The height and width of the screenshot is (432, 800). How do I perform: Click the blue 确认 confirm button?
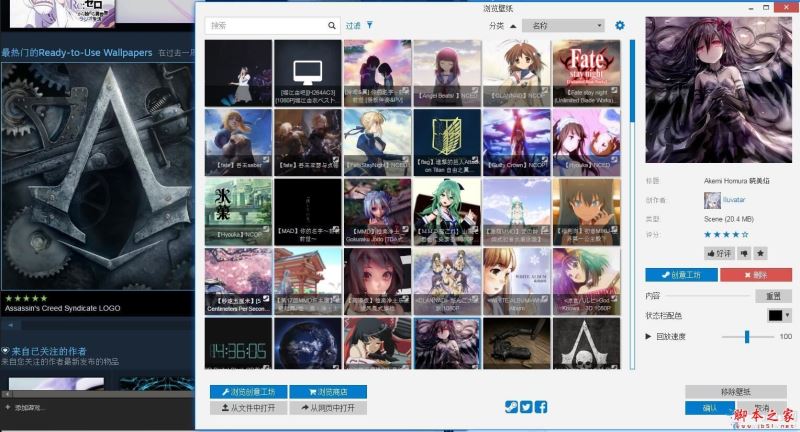[710, 408]
